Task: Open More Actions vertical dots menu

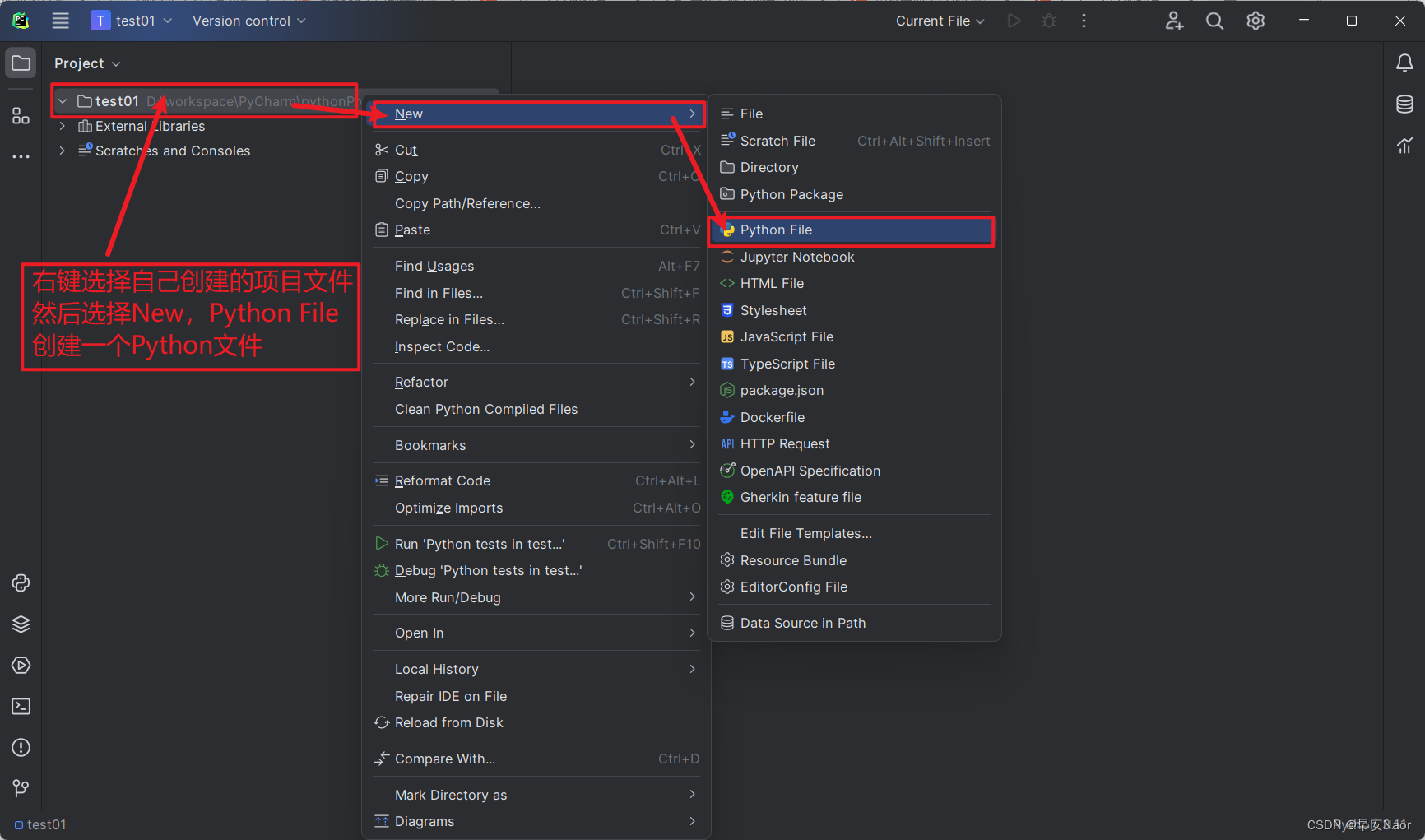Action: point(1084,21)
